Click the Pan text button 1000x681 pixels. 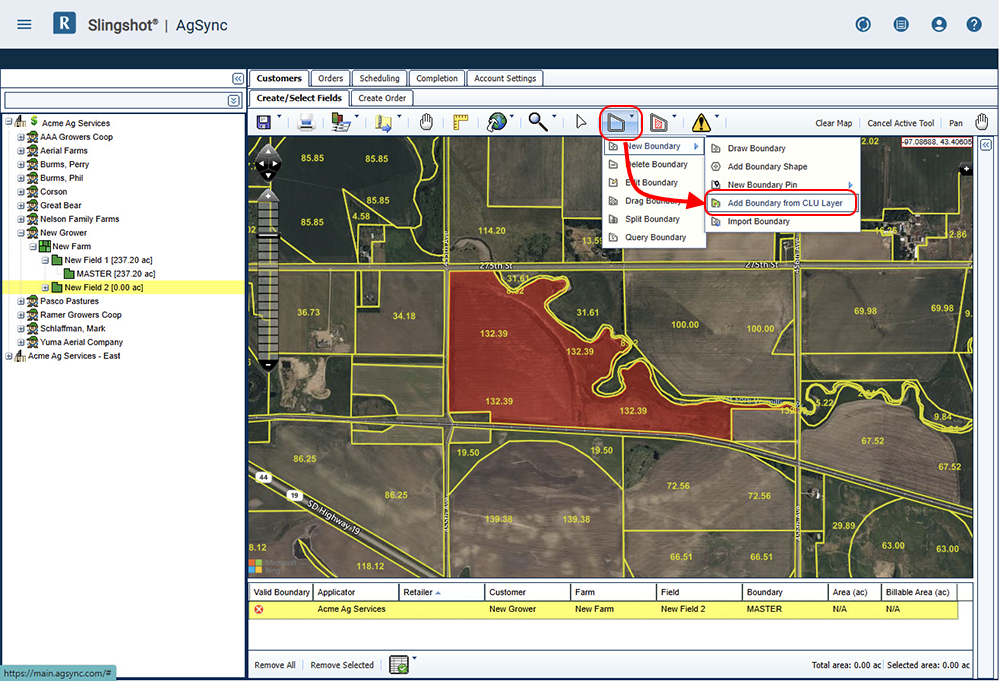[955, 123]
